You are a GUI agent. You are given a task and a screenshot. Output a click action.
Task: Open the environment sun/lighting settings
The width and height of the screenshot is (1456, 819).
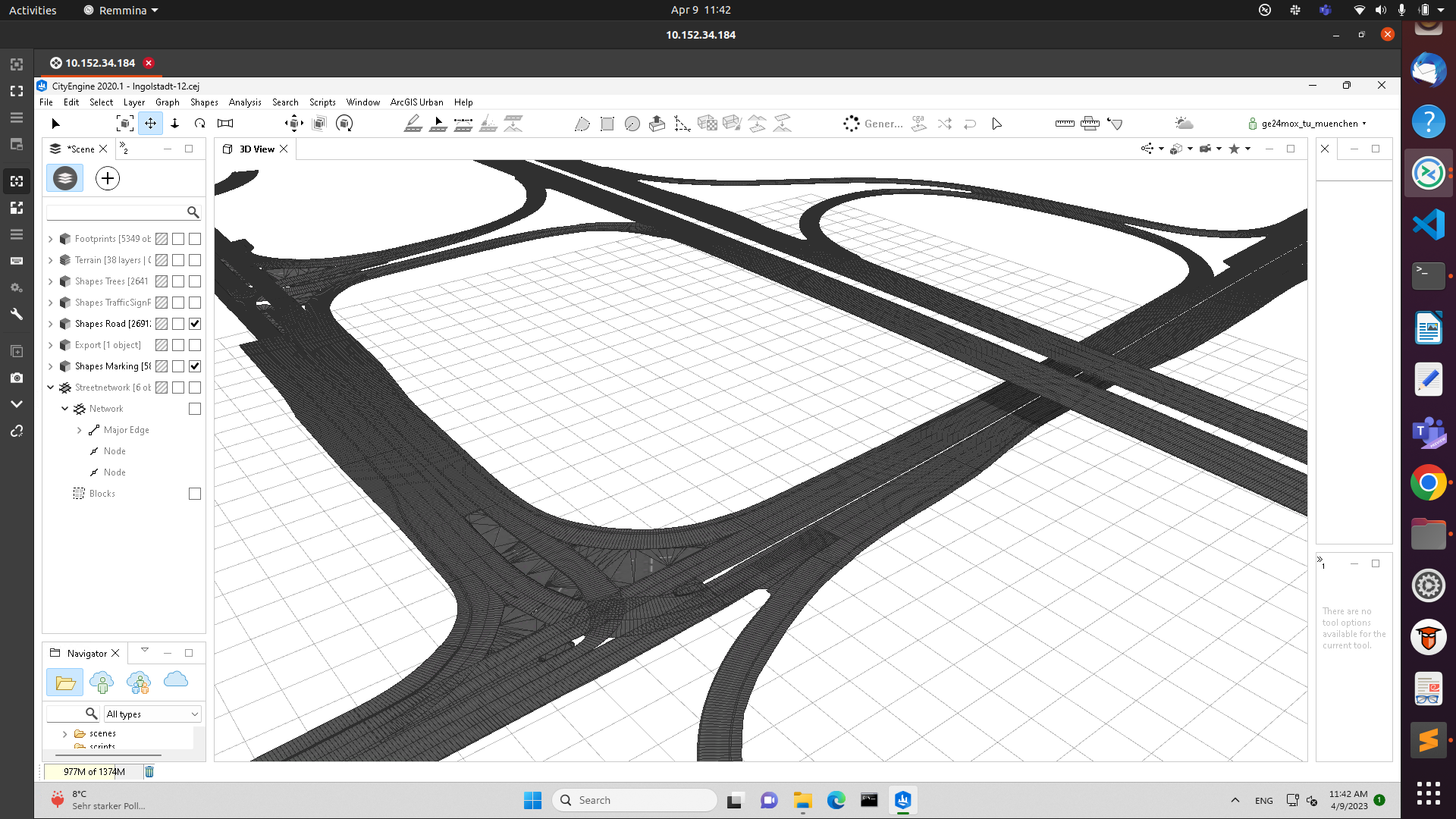click(1185, 123)
